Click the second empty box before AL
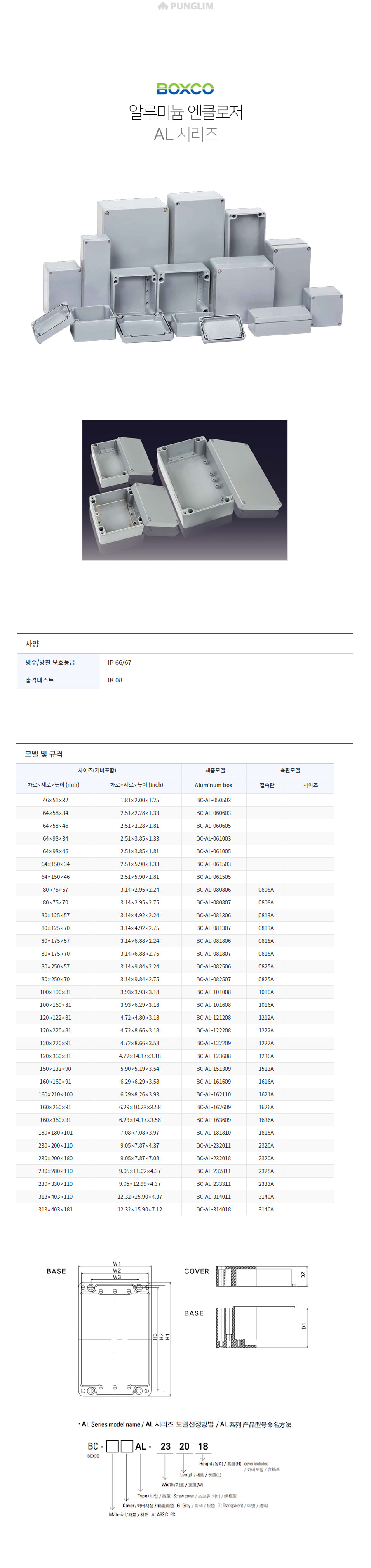Screen dimensions: 371x1568 click(x=127, y=1446)
